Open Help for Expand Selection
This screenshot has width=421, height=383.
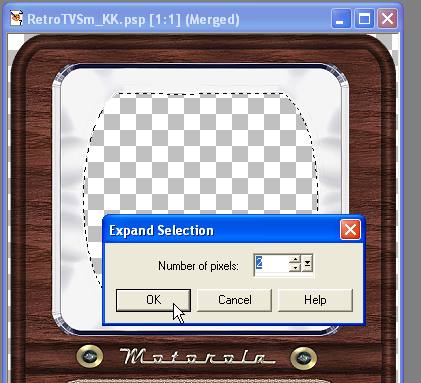pos(315,300)
